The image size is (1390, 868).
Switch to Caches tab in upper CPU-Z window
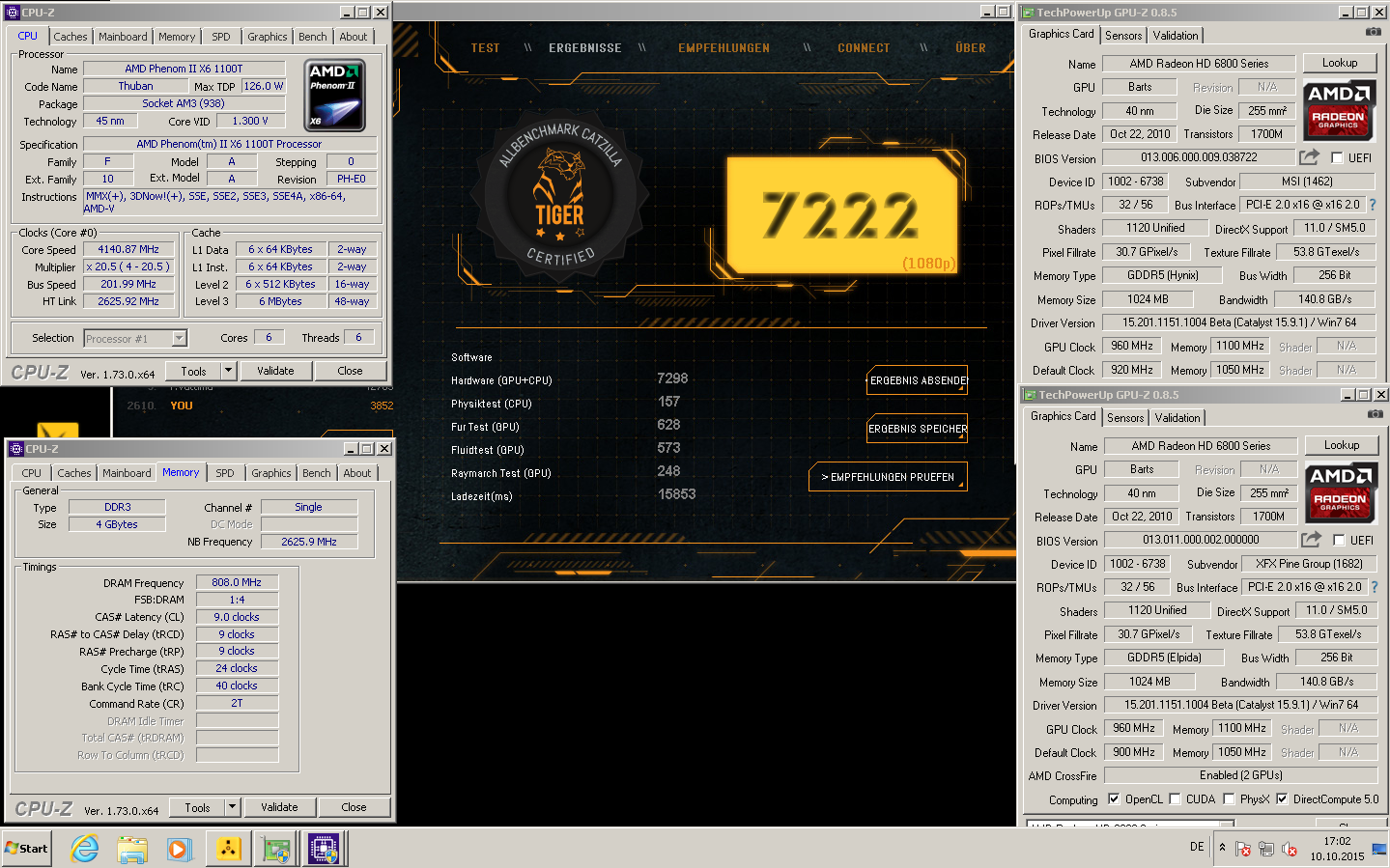[x=71, y=37]
